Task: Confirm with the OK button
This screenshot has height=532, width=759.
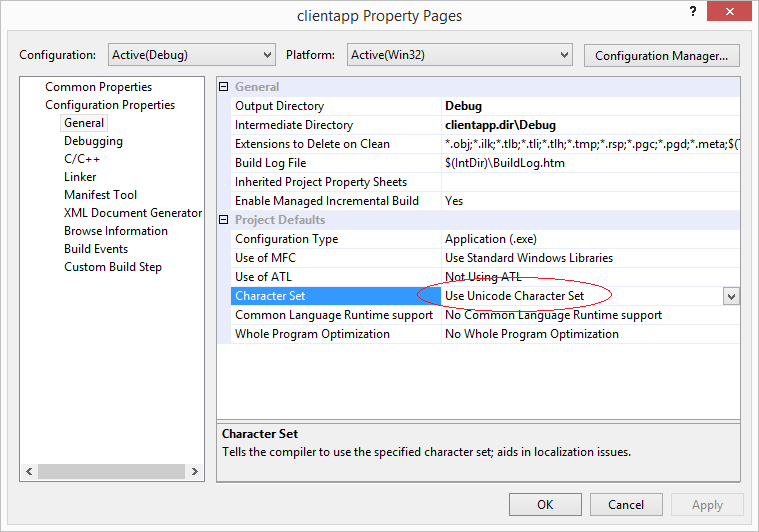Action: tap(545, 504)
